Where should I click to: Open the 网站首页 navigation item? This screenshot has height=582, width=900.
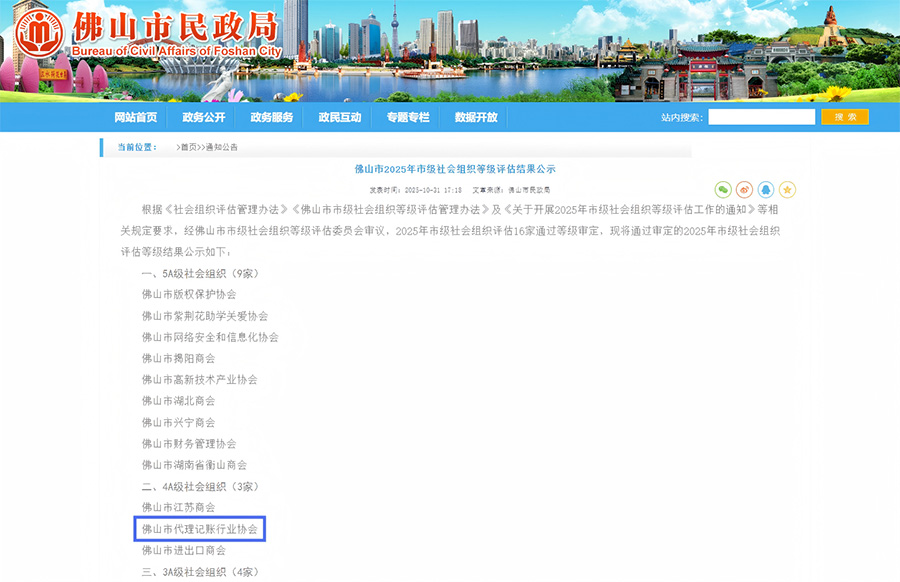135,117
